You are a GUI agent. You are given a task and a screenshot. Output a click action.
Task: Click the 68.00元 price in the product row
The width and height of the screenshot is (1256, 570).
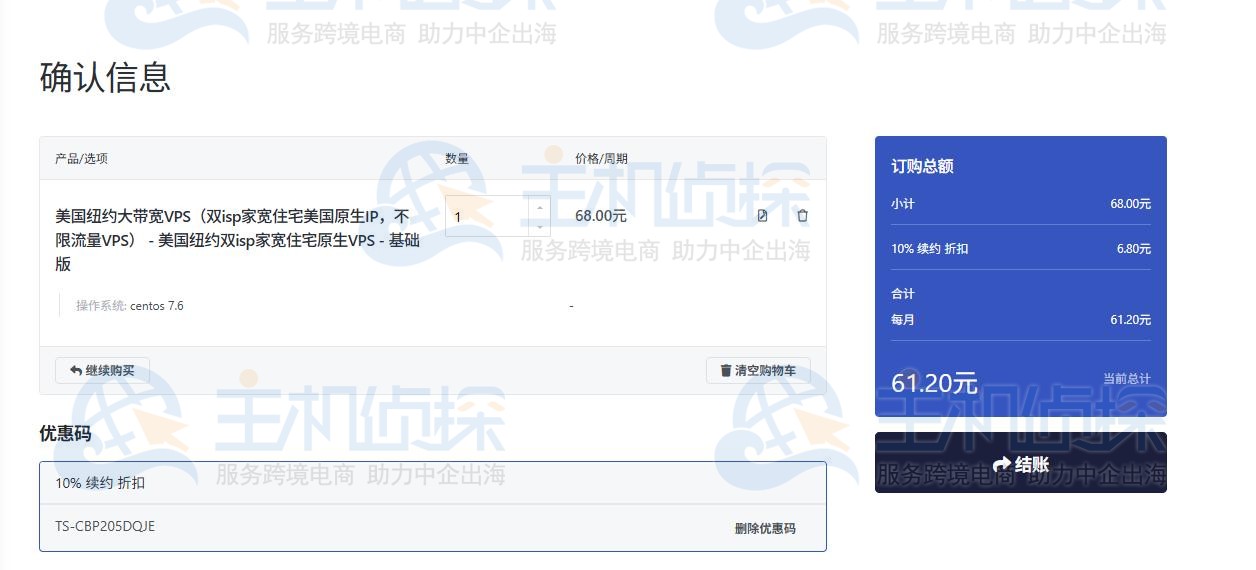click(601, 216)
